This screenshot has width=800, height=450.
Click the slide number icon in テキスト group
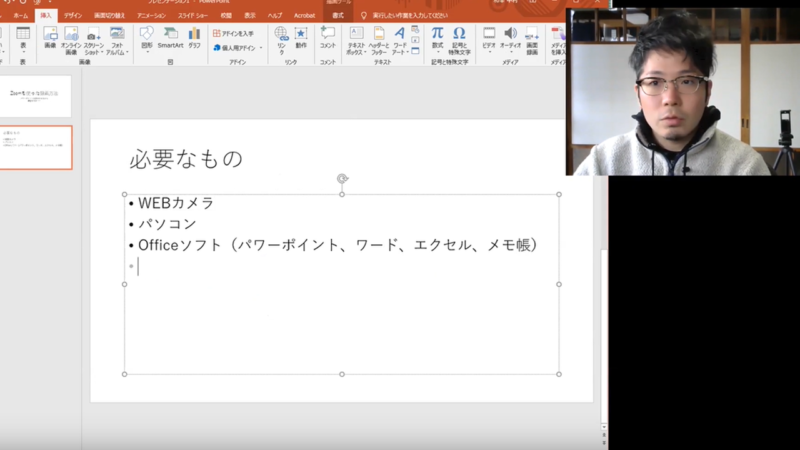415,40
